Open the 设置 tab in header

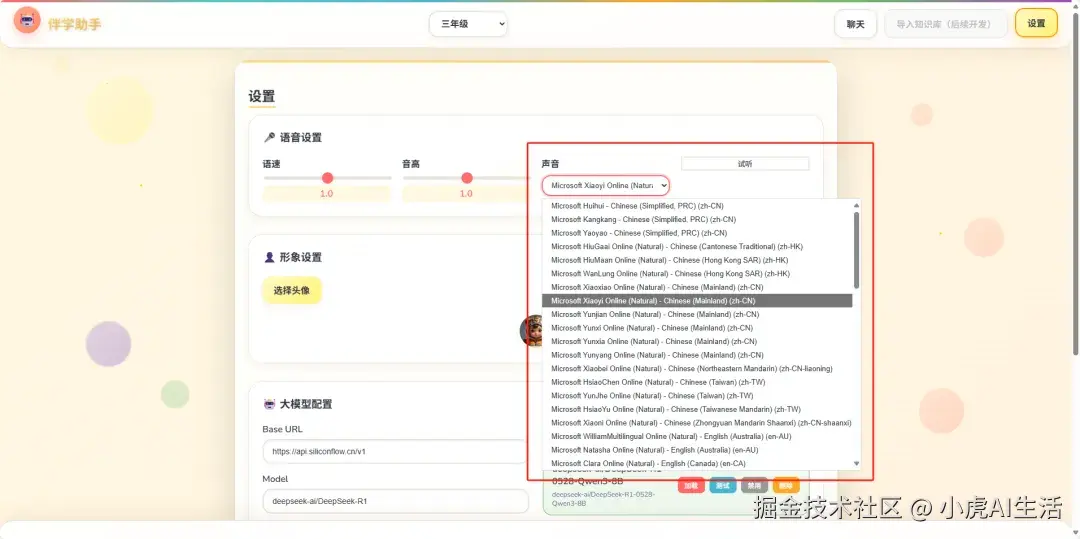(1036, 23)
